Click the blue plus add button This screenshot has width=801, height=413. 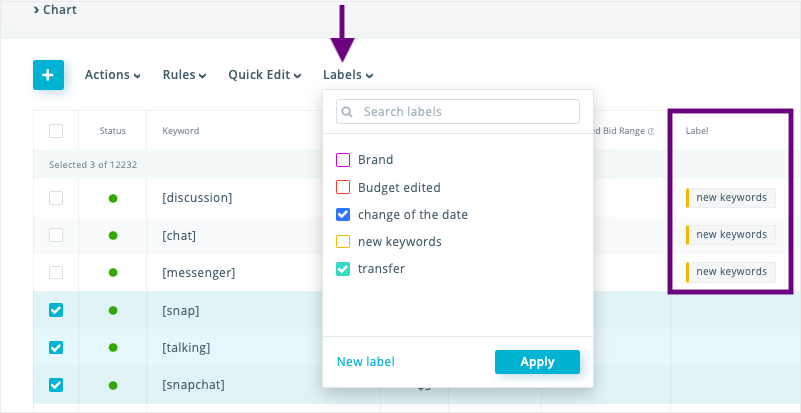click(48, 75)
